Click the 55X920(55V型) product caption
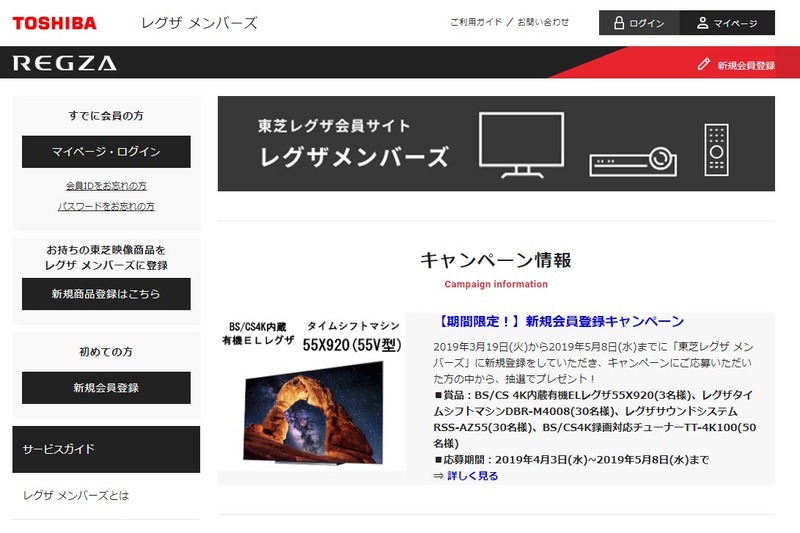This screenshot has height=533, width=800. (x=352, y=345)
